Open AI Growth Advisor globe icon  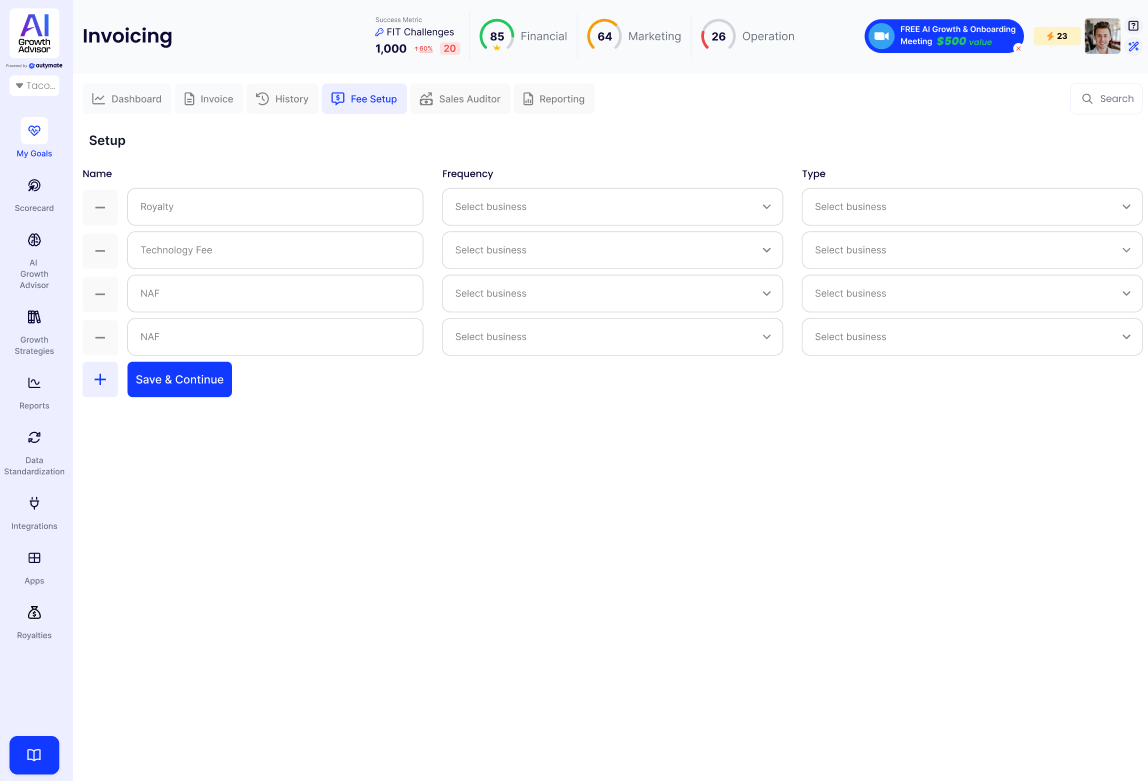coord(34,240)
